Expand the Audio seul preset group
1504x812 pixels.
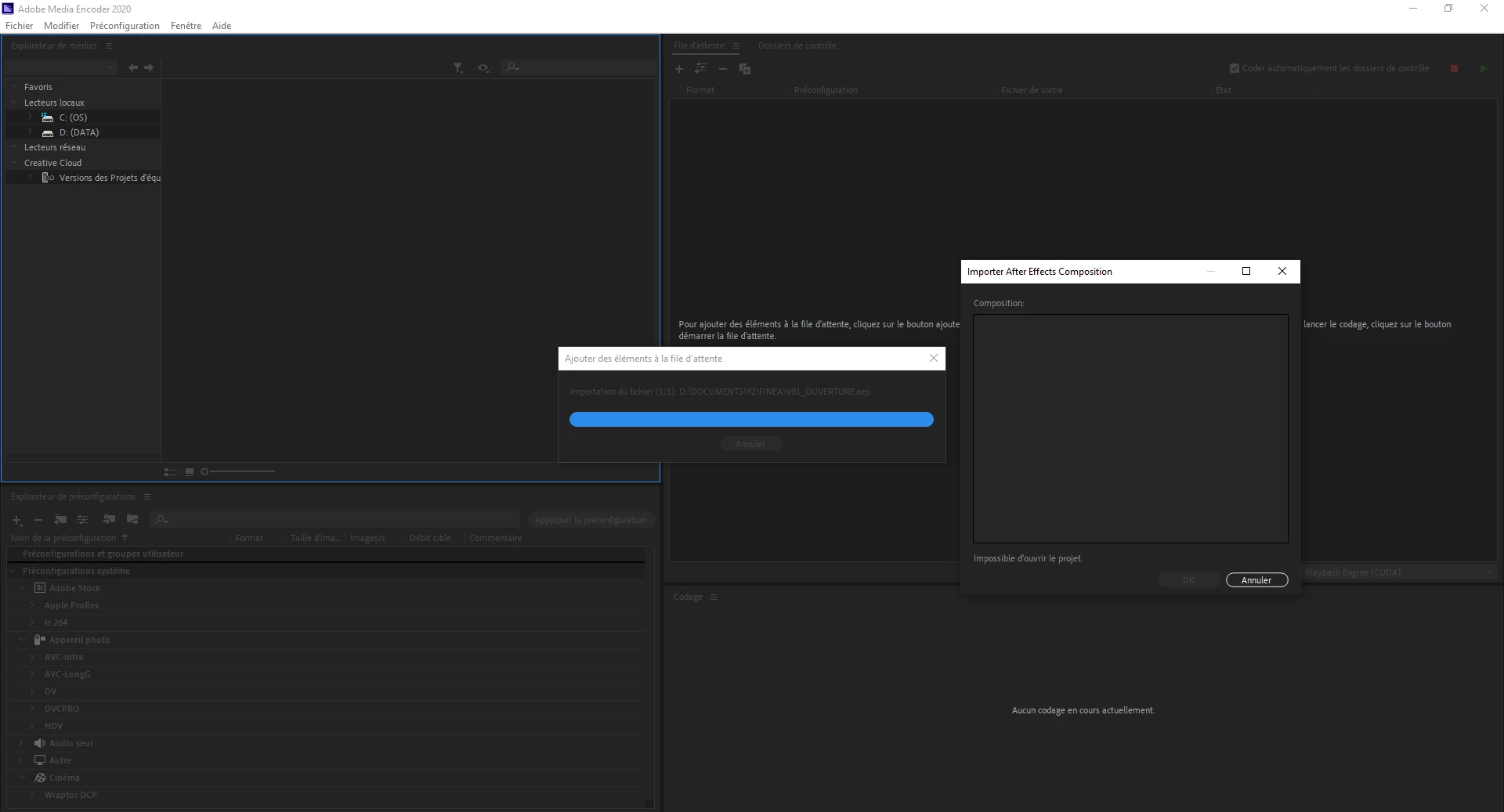click(22, 743)
